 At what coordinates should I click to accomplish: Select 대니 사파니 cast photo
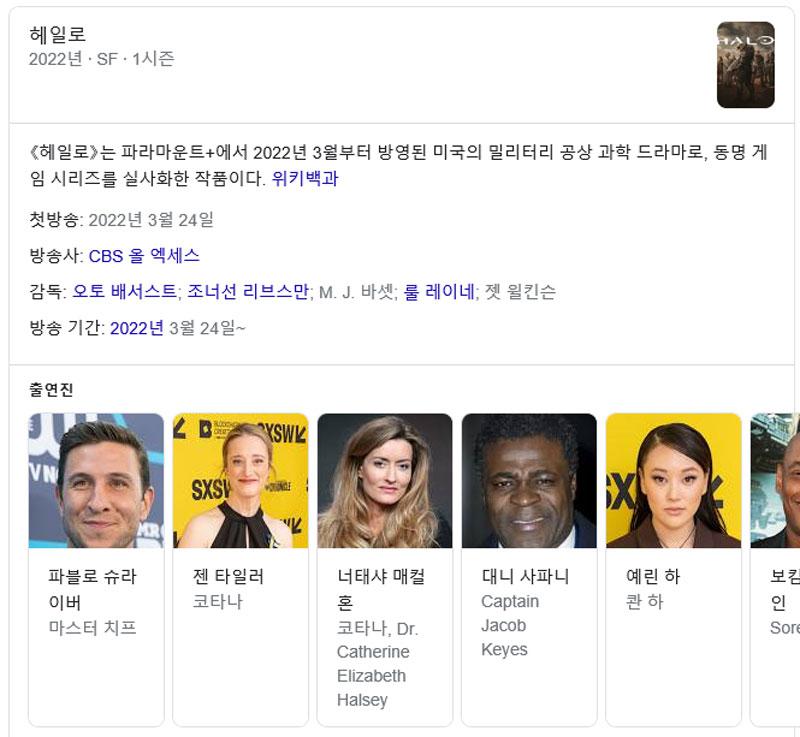529,480
